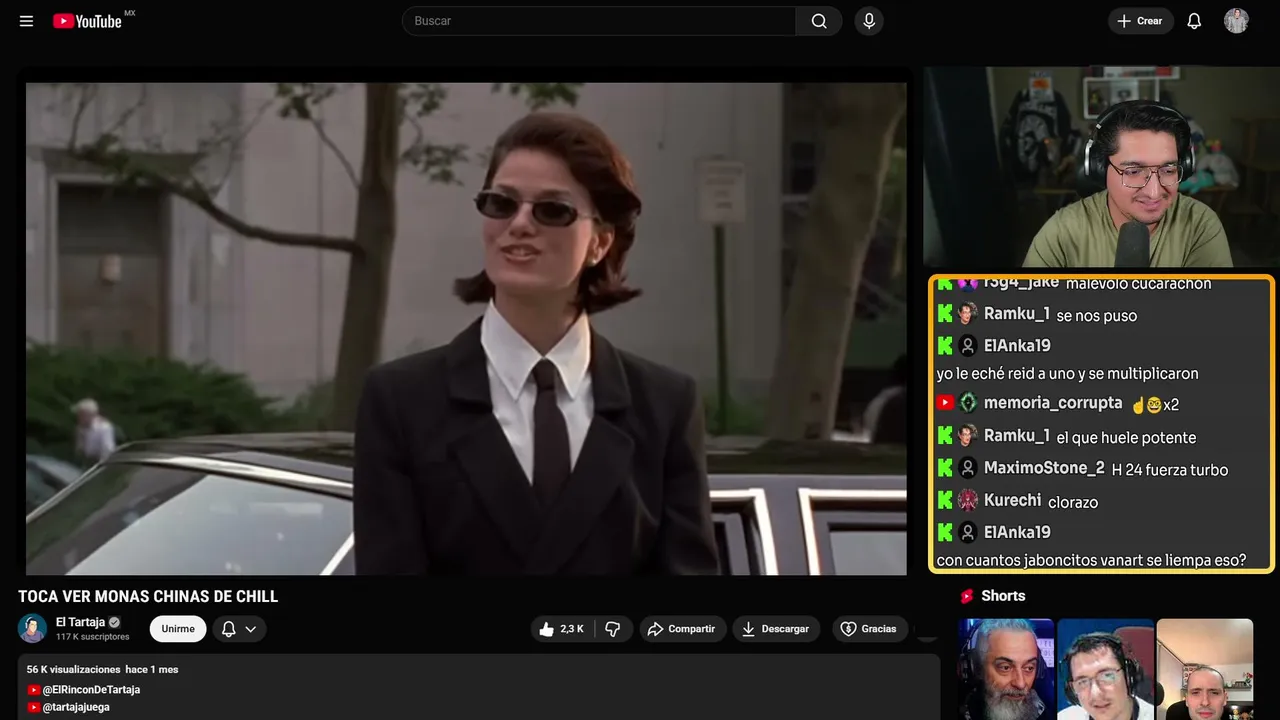Open the Short with bearded gray-haired man
Viewport: 1280px width, 720px height.
tap(1006, 669)
